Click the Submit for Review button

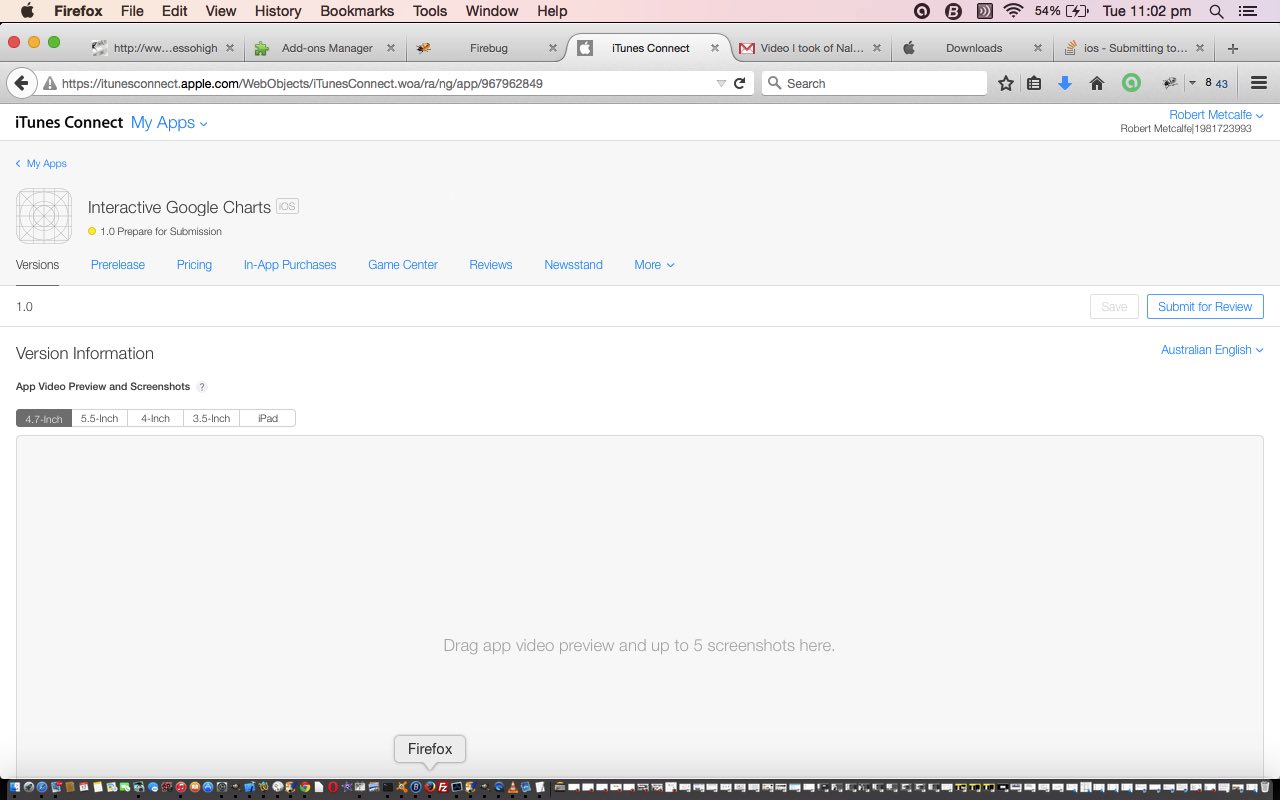pyautogui.click(x=1205, y=307)
